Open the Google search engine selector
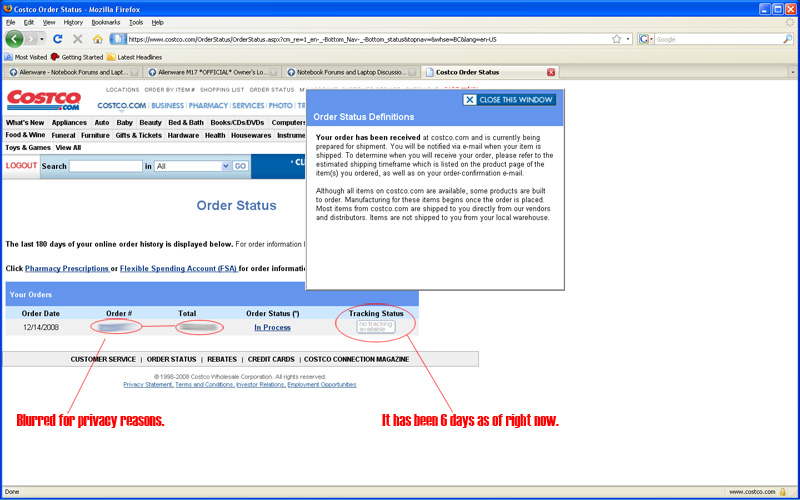Viewport: 800px width, 500px height. [x=646, y=39]
